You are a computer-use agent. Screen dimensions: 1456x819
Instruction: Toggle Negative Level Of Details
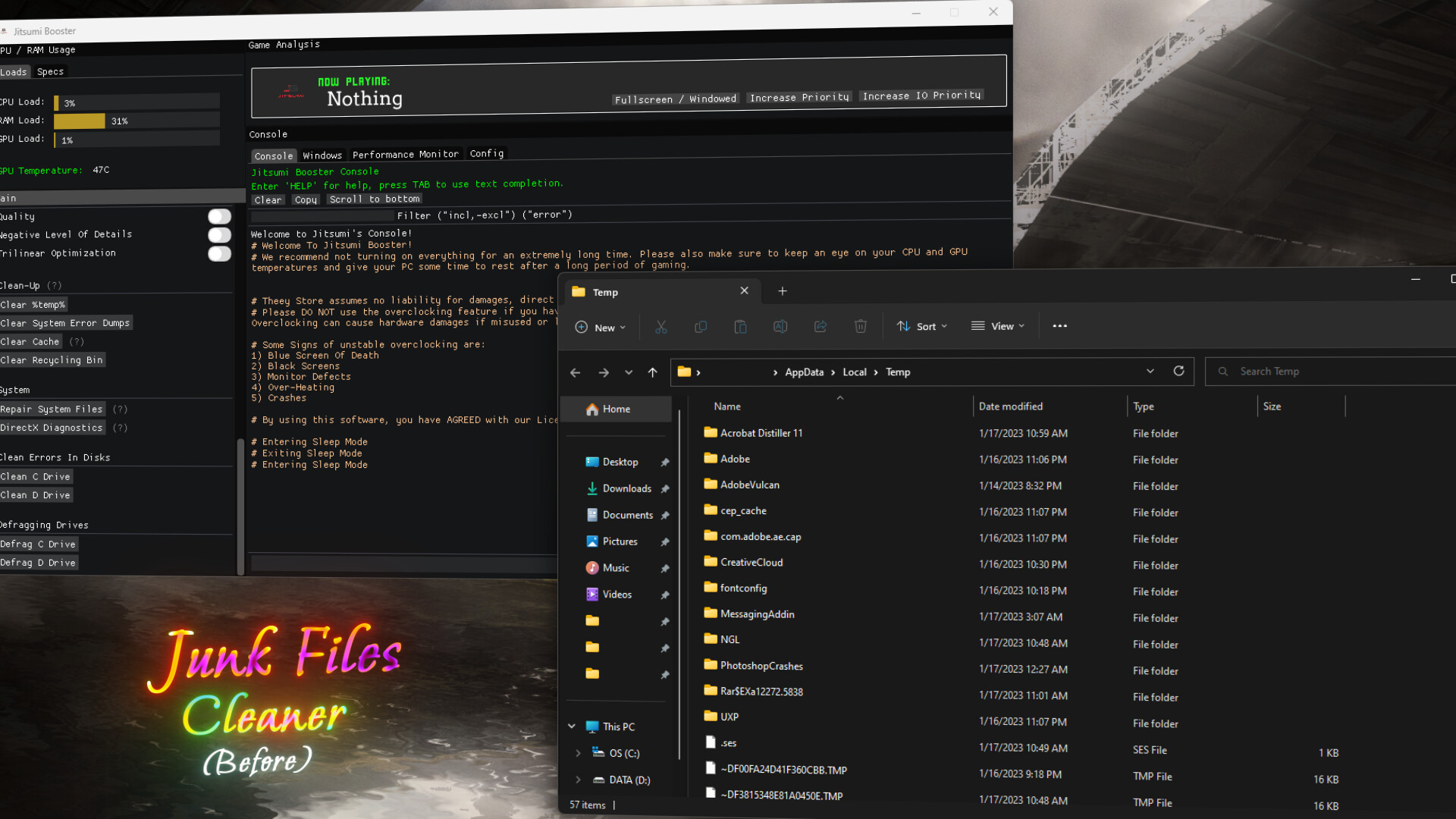(218, 235)
